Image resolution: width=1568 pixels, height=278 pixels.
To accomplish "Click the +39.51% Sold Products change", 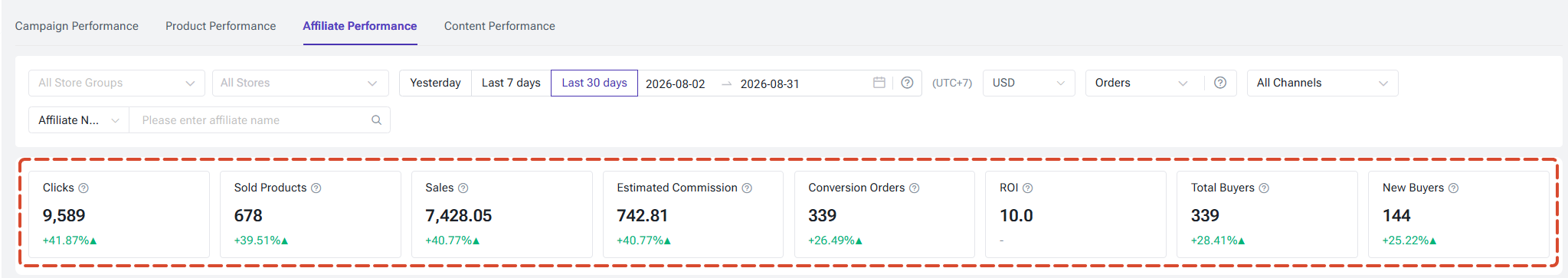I will [261, 240].
